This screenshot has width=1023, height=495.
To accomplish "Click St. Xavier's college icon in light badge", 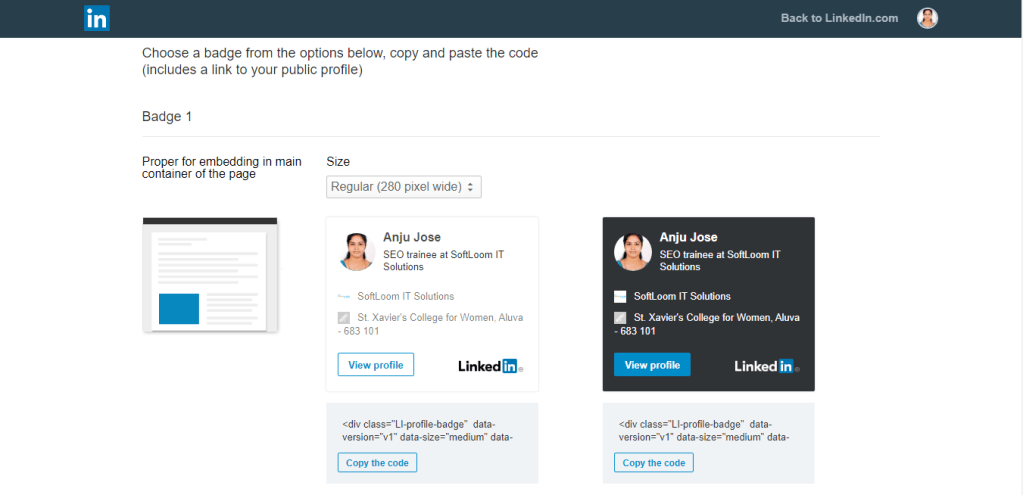I will coord(344,318).
